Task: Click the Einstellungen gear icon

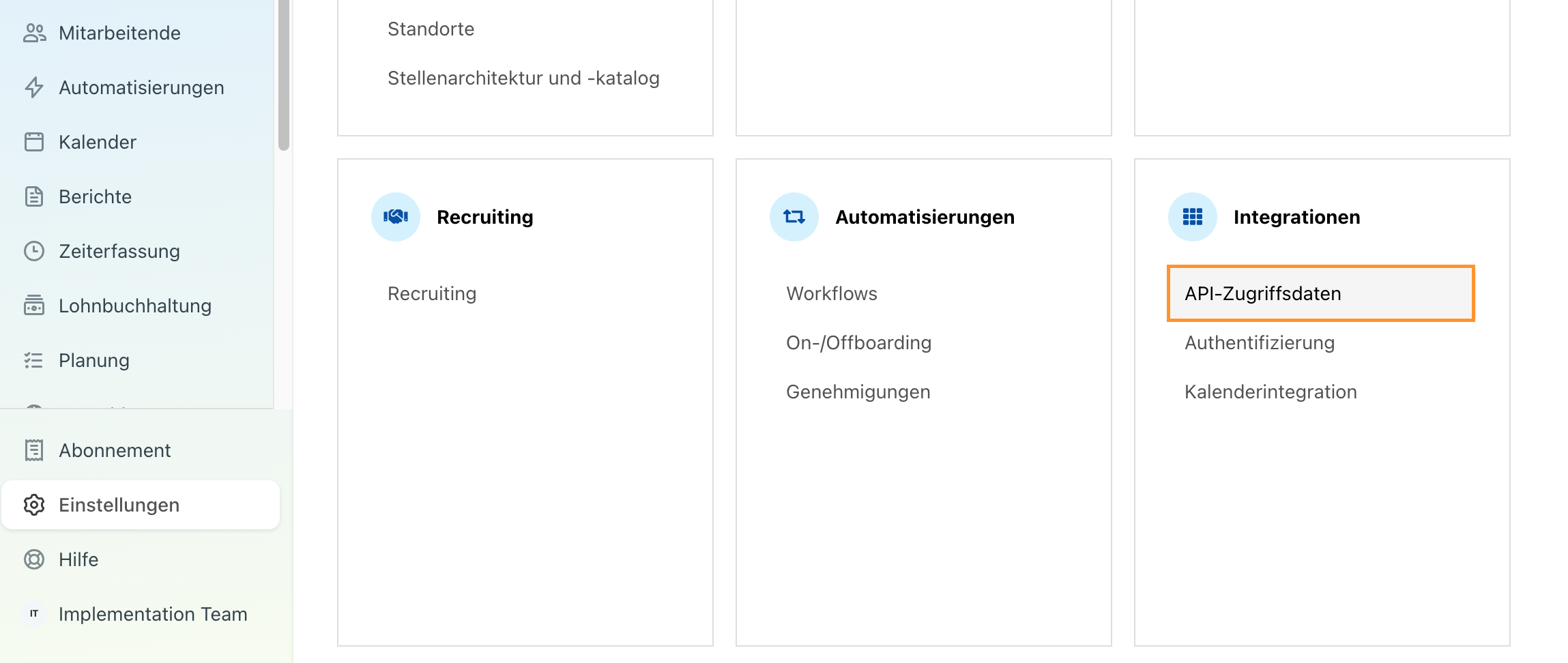Action: click(34, 505)
